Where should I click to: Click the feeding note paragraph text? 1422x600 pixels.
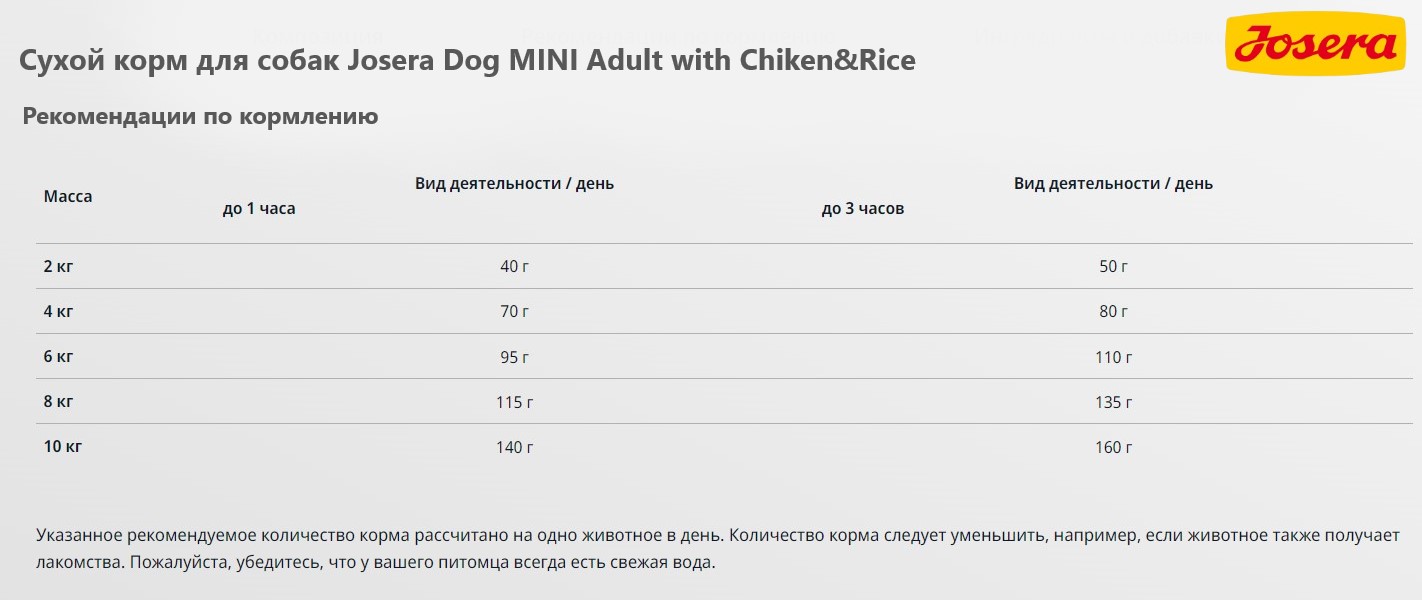[713, 549]
